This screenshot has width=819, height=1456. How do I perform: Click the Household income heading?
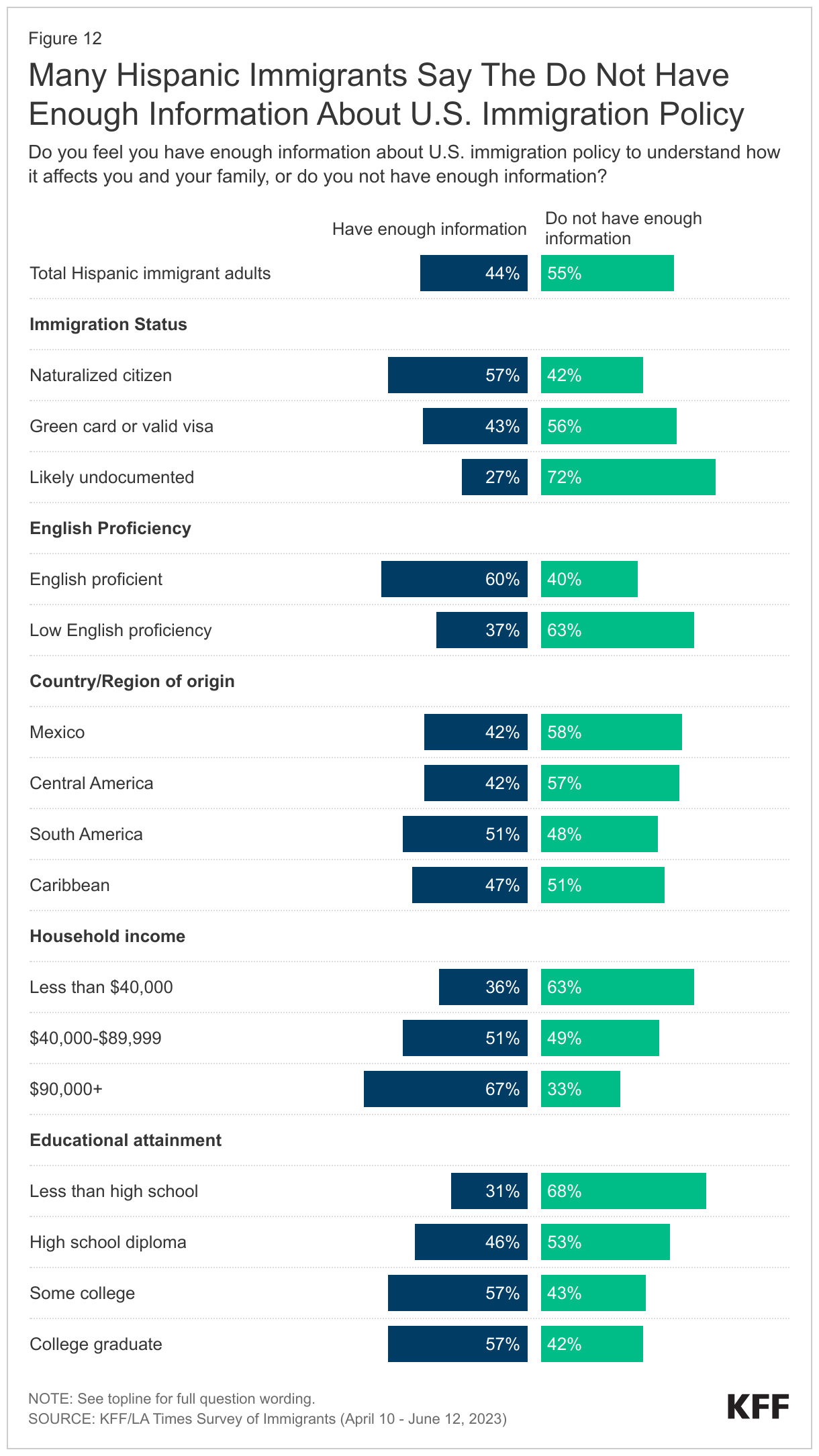pyautogui.click(x=107, y=936)
